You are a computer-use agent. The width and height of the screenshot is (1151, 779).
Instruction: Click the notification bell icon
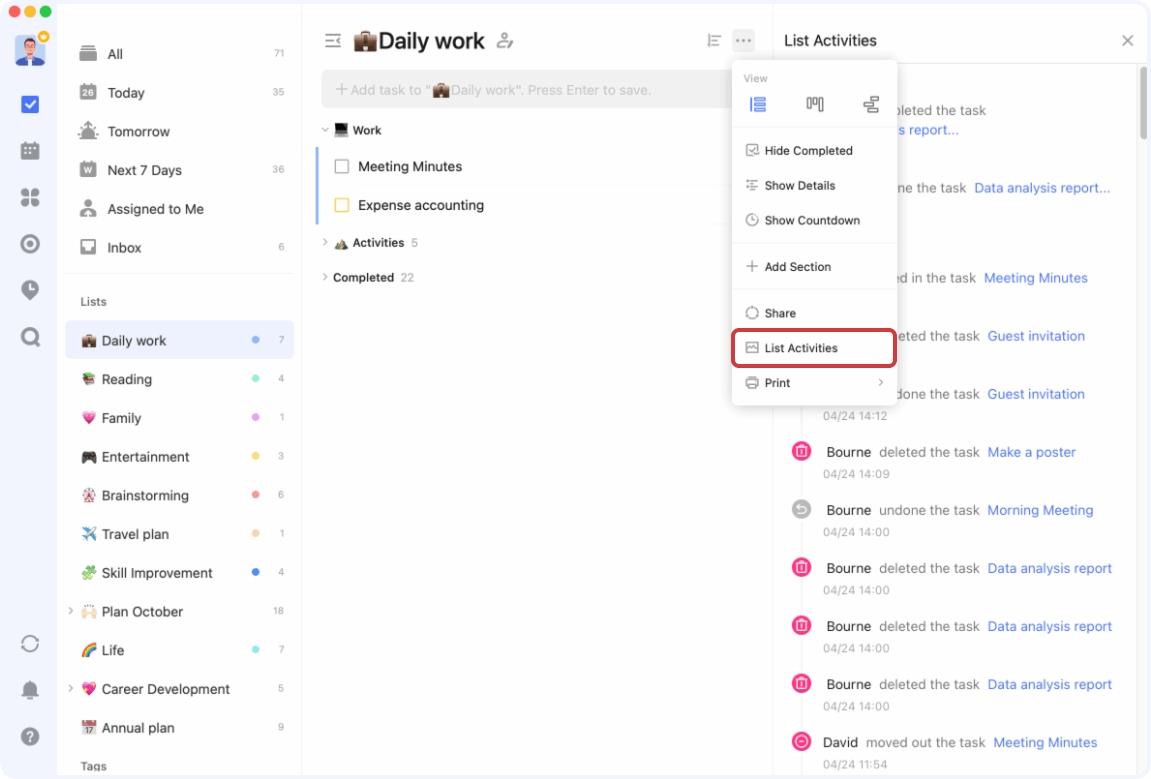29,690
